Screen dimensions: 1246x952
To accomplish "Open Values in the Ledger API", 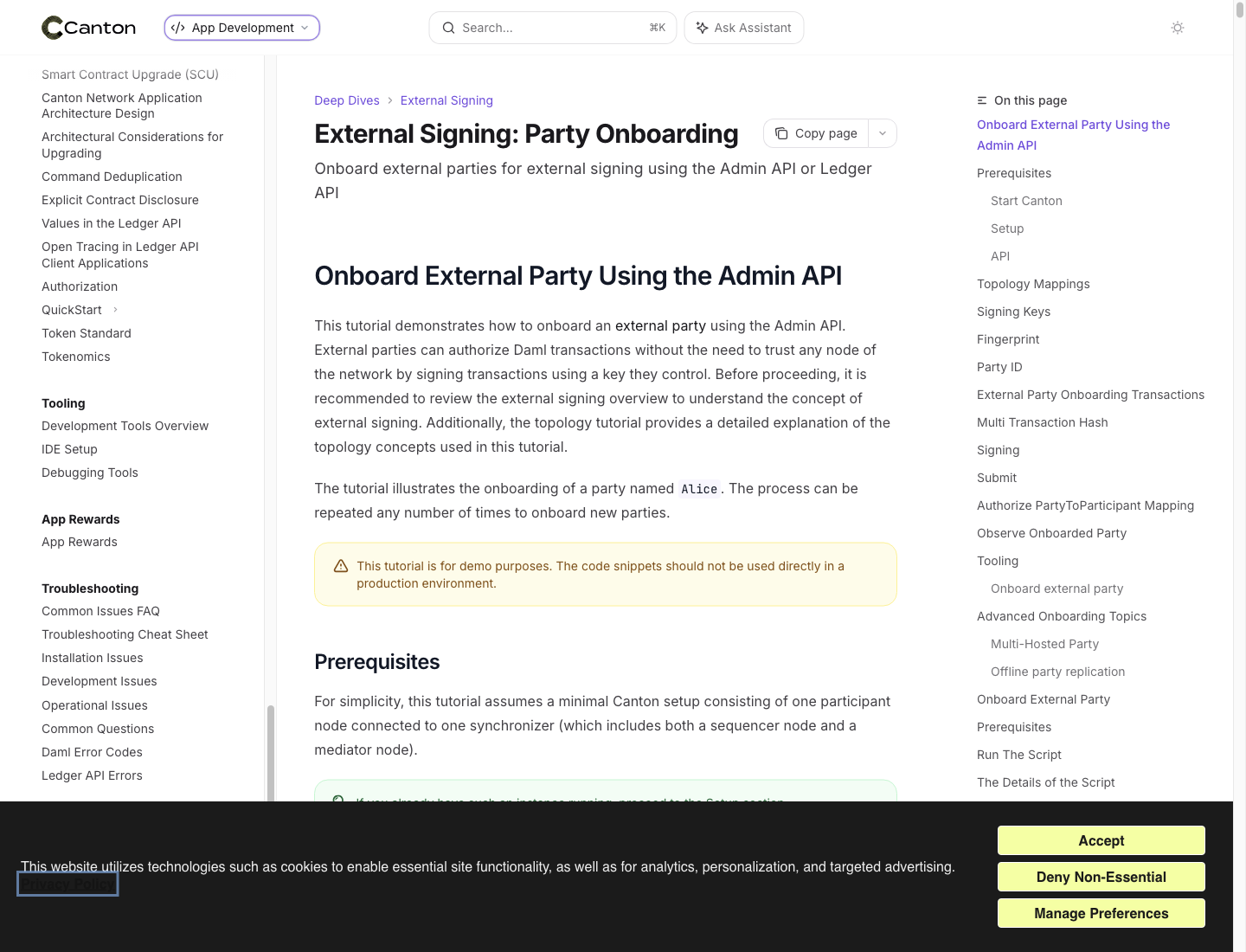I will pyautogui.click(x=112, y=223).
